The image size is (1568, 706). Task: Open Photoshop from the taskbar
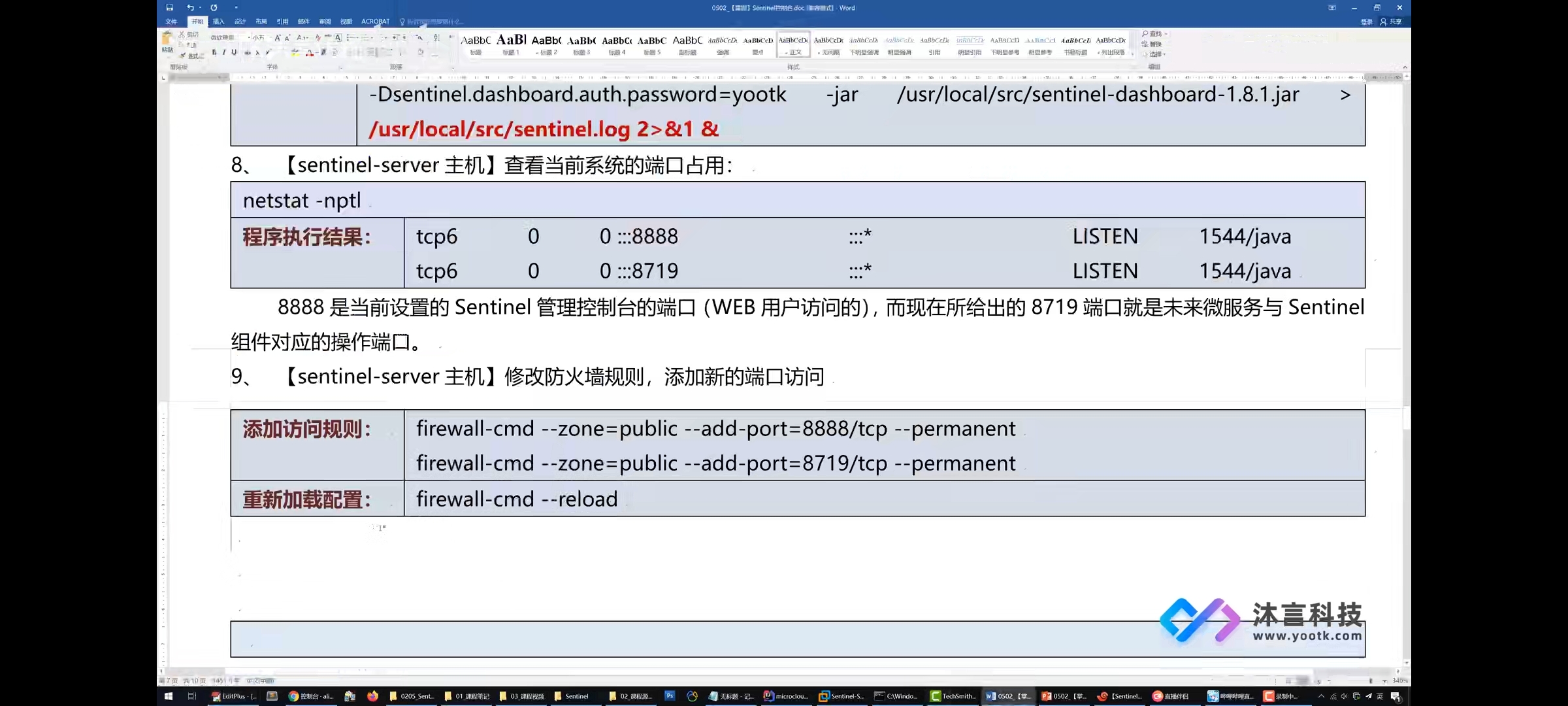tap(670, 696)
